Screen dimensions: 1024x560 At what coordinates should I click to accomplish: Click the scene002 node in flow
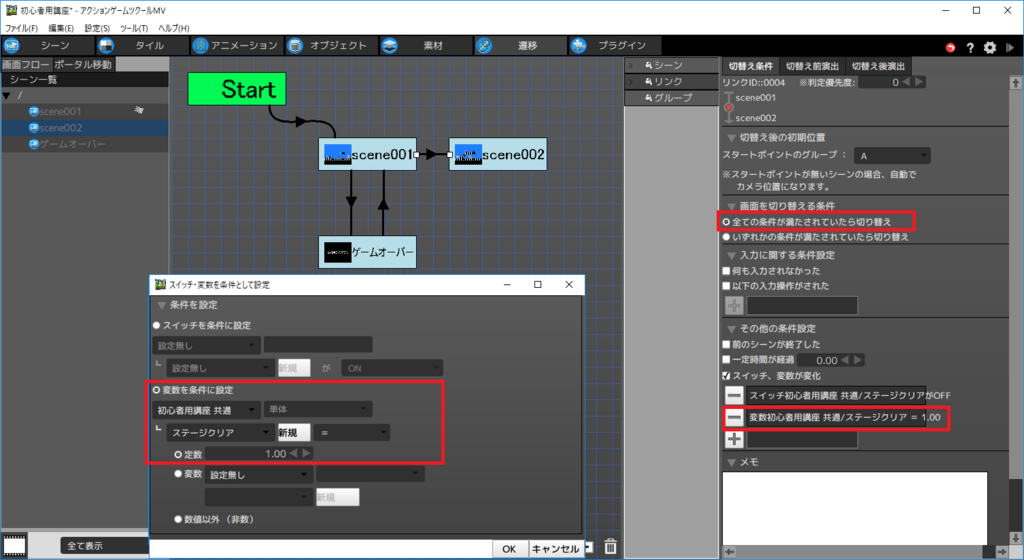tap(498, 154)
